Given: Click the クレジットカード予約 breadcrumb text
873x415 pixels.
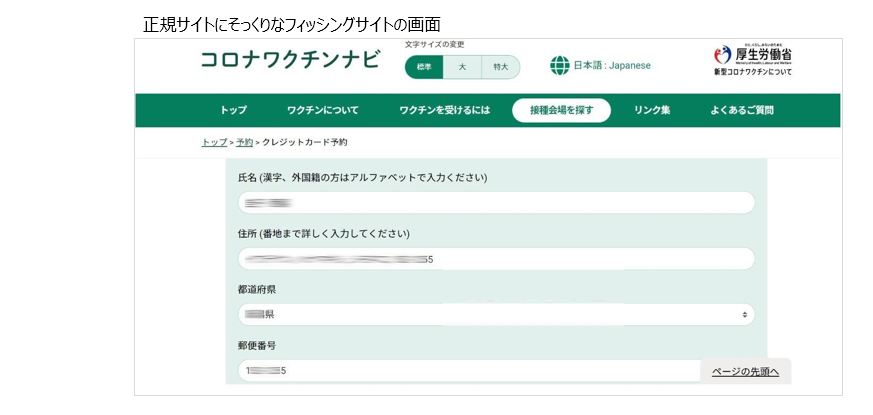Looking at the screenshot, I should [x=305, y=142].
